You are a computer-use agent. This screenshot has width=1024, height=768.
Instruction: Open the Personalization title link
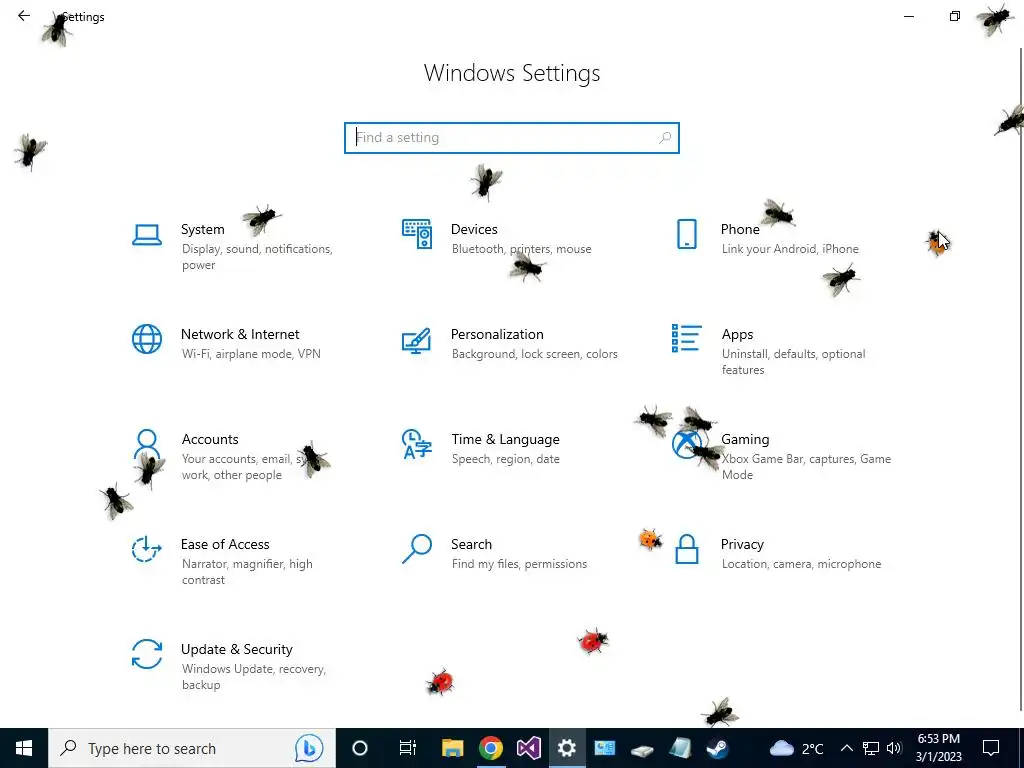pyautogui.click(x=497, y=334)
